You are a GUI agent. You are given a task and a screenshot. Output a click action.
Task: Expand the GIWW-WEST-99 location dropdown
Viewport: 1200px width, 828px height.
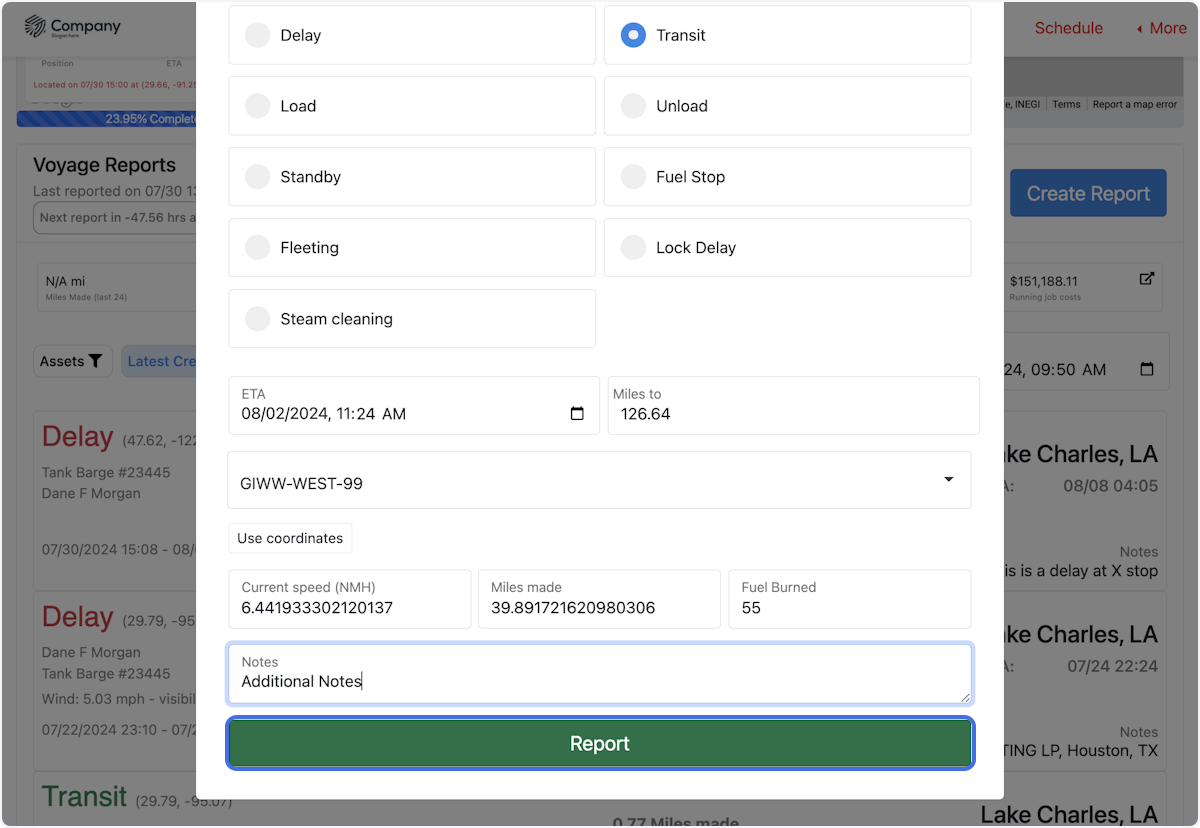947,479
